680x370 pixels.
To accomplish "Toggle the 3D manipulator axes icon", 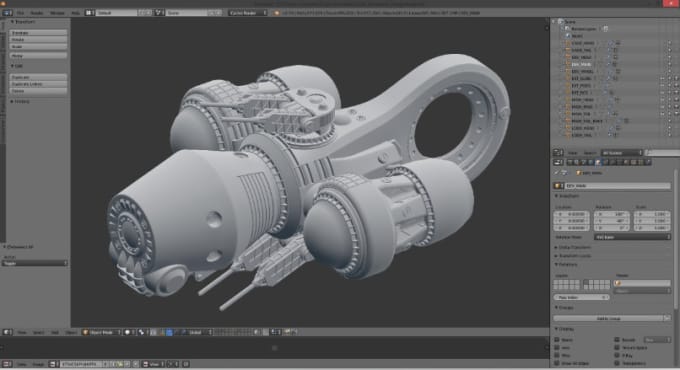I will (161, 332).
